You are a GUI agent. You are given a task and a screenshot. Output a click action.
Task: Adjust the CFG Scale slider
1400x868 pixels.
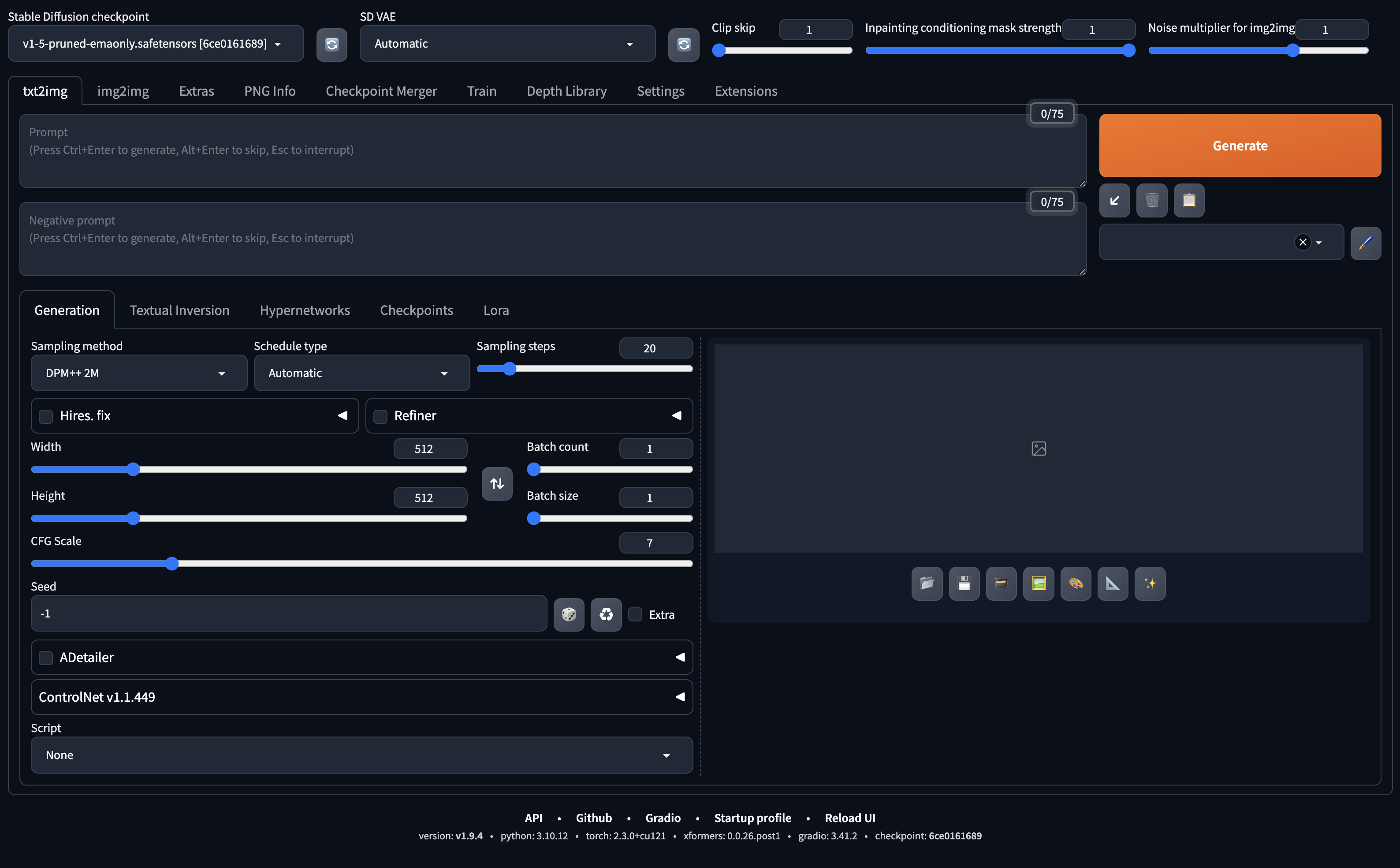click(361, 564)
